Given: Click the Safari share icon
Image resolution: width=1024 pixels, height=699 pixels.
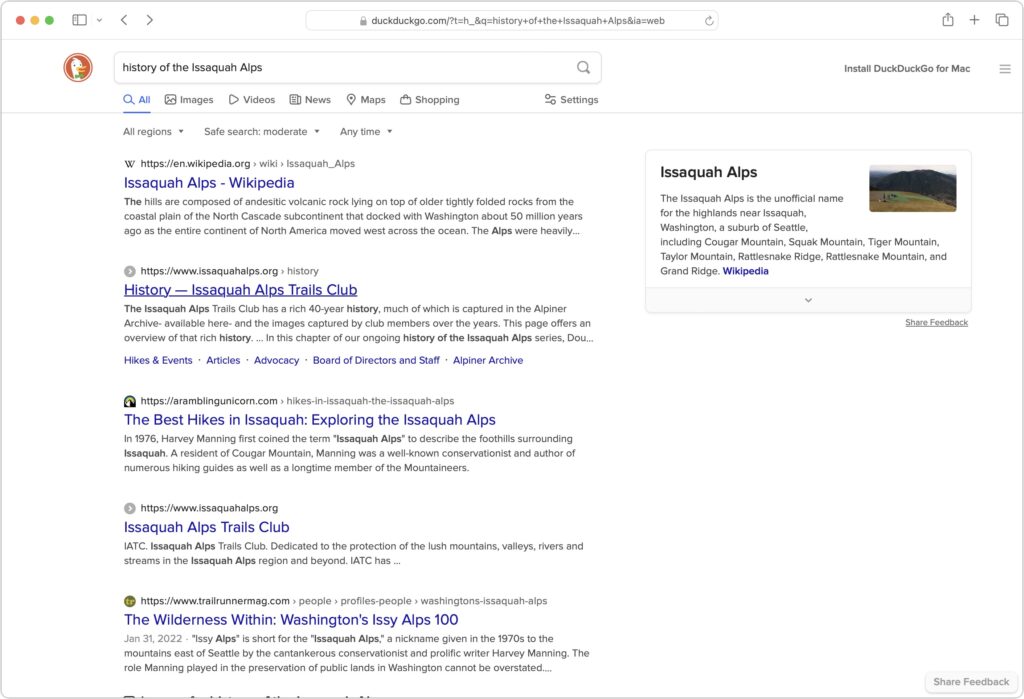Looking at the screenshot, I should pos(946,19).
